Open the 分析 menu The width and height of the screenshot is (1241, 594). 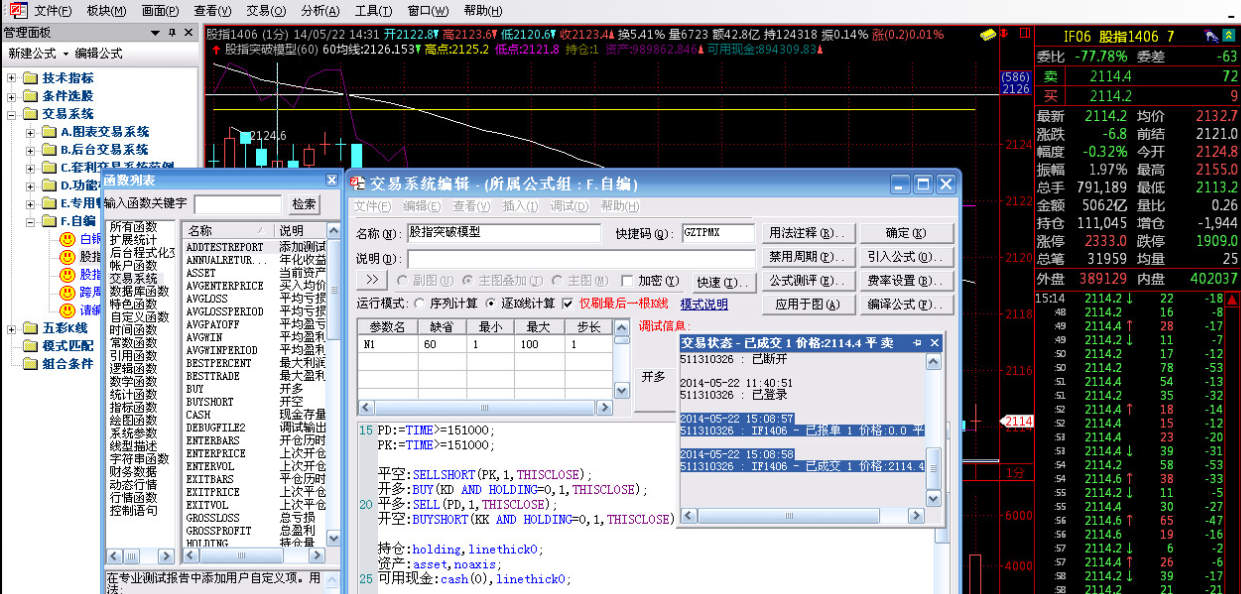pyautogui.click(x=319, y=11)
